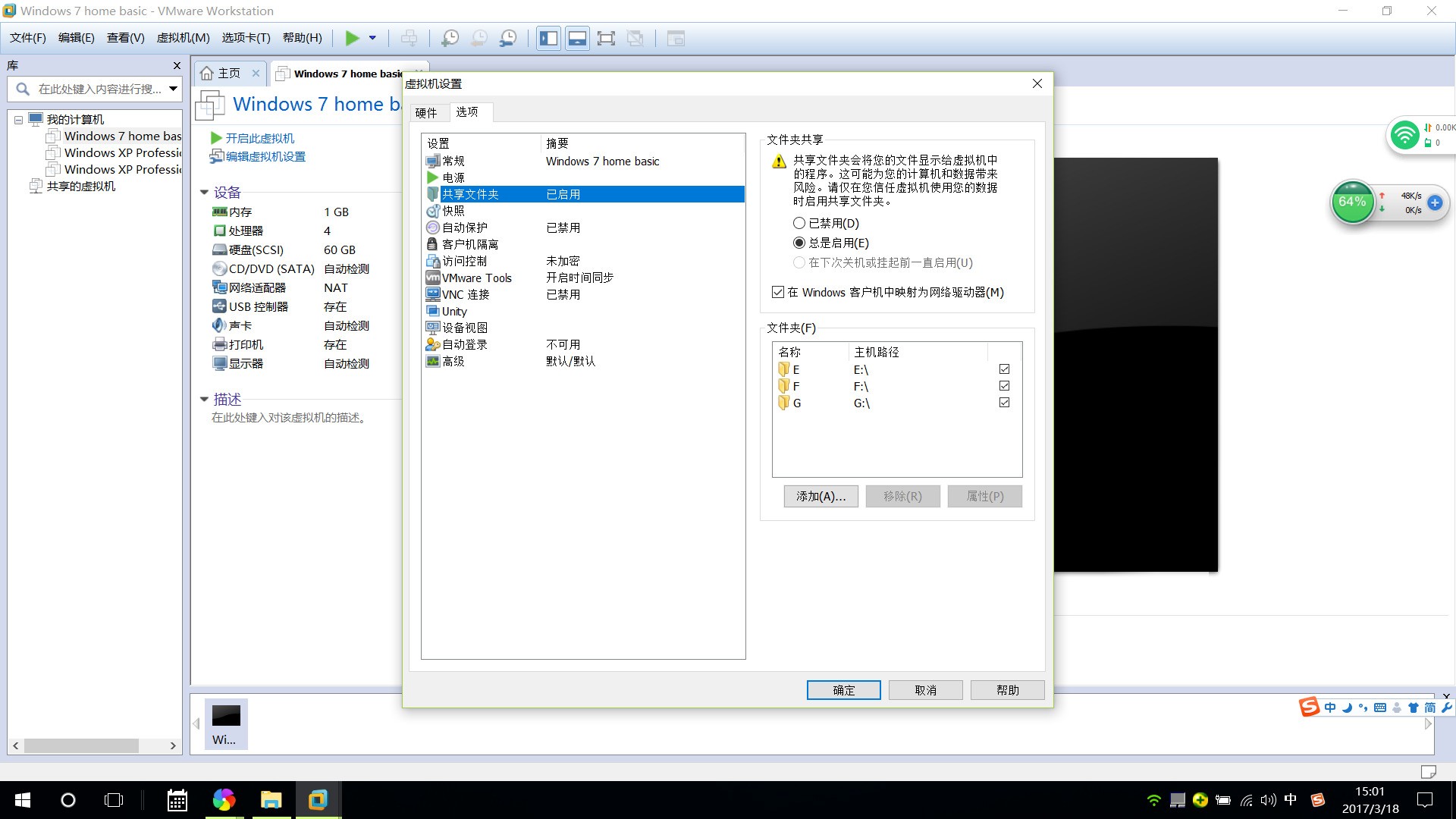Collapse the 描述 section
Image resolution: width=1456 pixels, height=819 pixels.
(204, 399)
